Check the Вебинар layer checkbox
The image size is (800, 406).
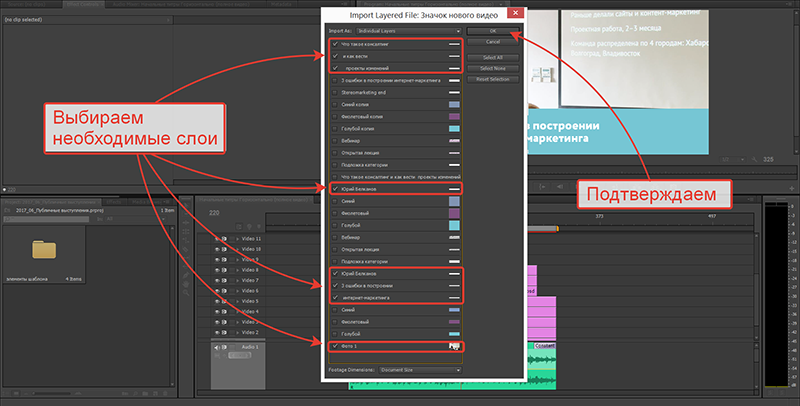334,141
